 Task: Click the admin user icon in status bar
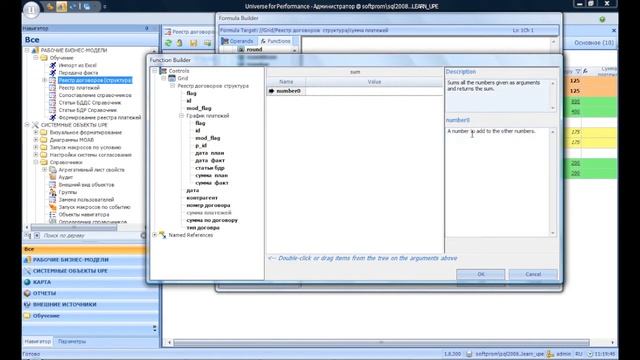pos(550,354)
